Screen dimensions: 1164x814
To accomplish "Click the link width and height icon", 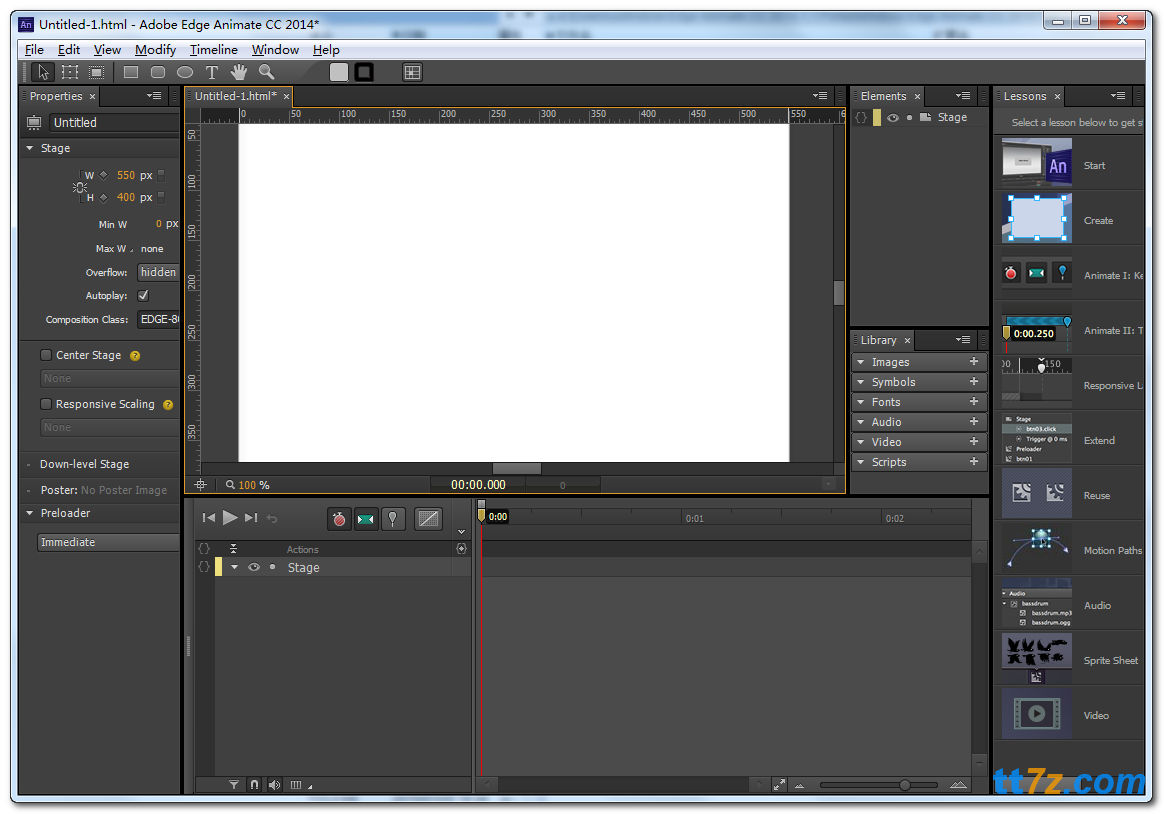I will pyautogui.click(x=80, y=187).
